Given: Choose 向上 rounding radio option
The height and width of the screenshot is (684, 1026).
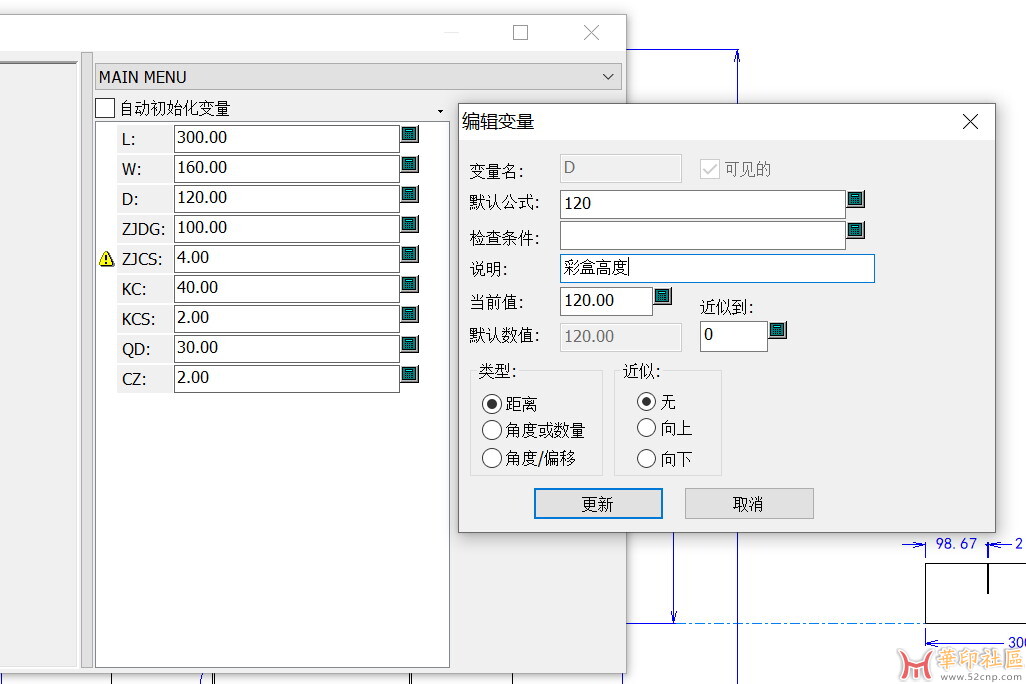Looking at the screenshot, I should pos(647,429).
